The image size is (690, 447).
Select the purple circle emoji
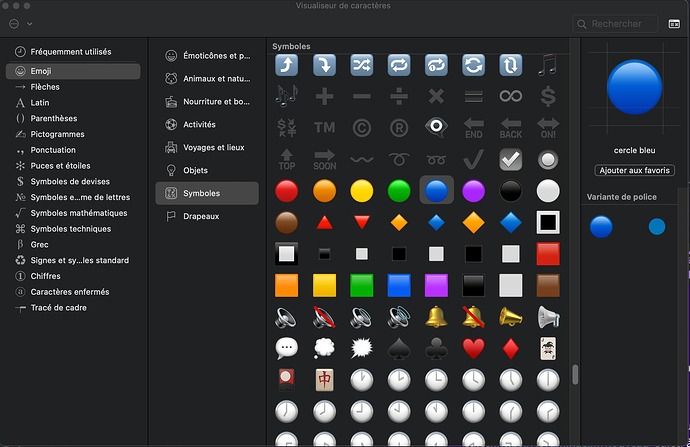tap(473, 190)
